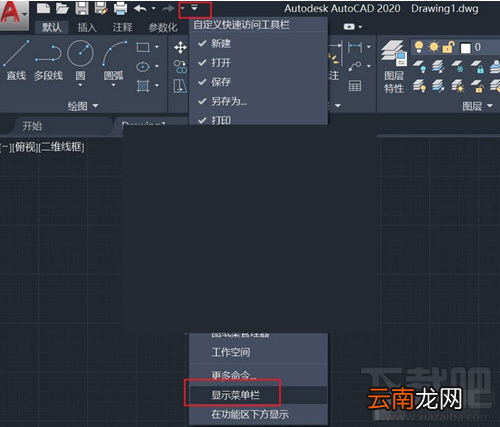Viewport: 500px width, 427px height.
Task: Select the Hatch tool icon
Action: pos(143,86)
